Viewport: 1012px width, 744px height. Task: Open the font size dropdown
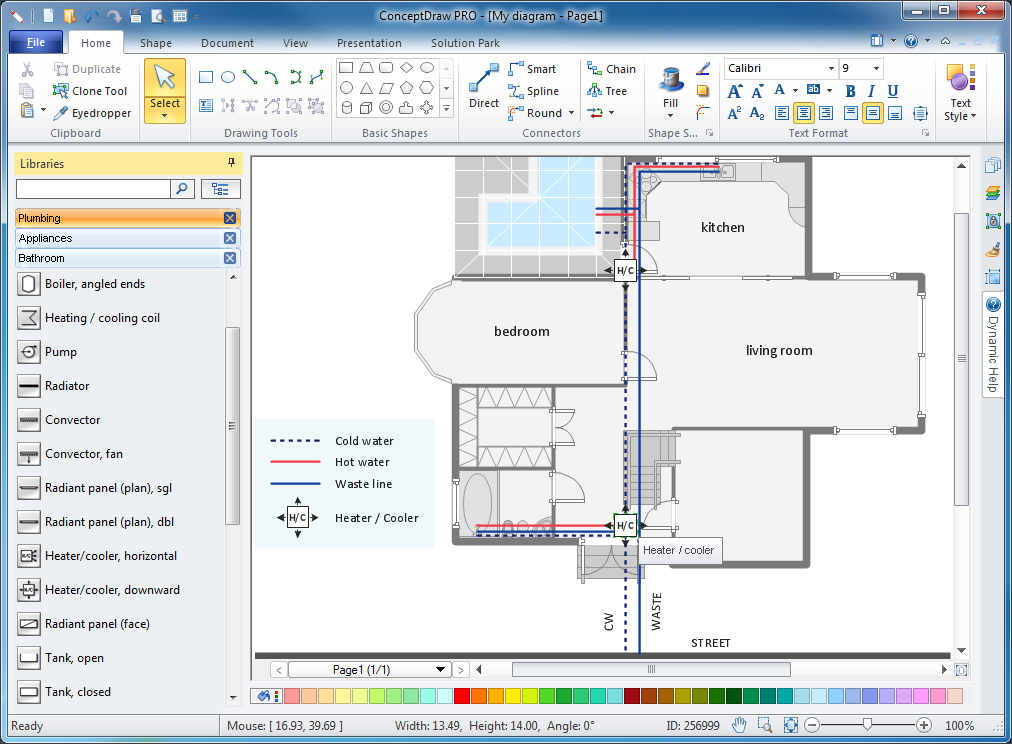tap(876, 69)
